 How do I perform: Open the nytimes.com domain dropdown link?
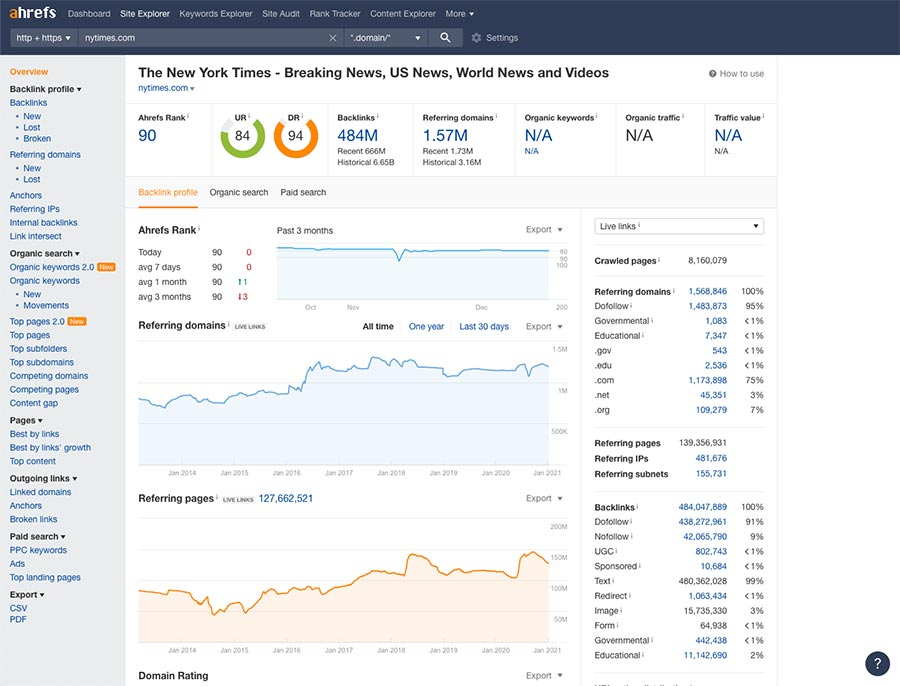pyautogui.click(x=166, y=88)
